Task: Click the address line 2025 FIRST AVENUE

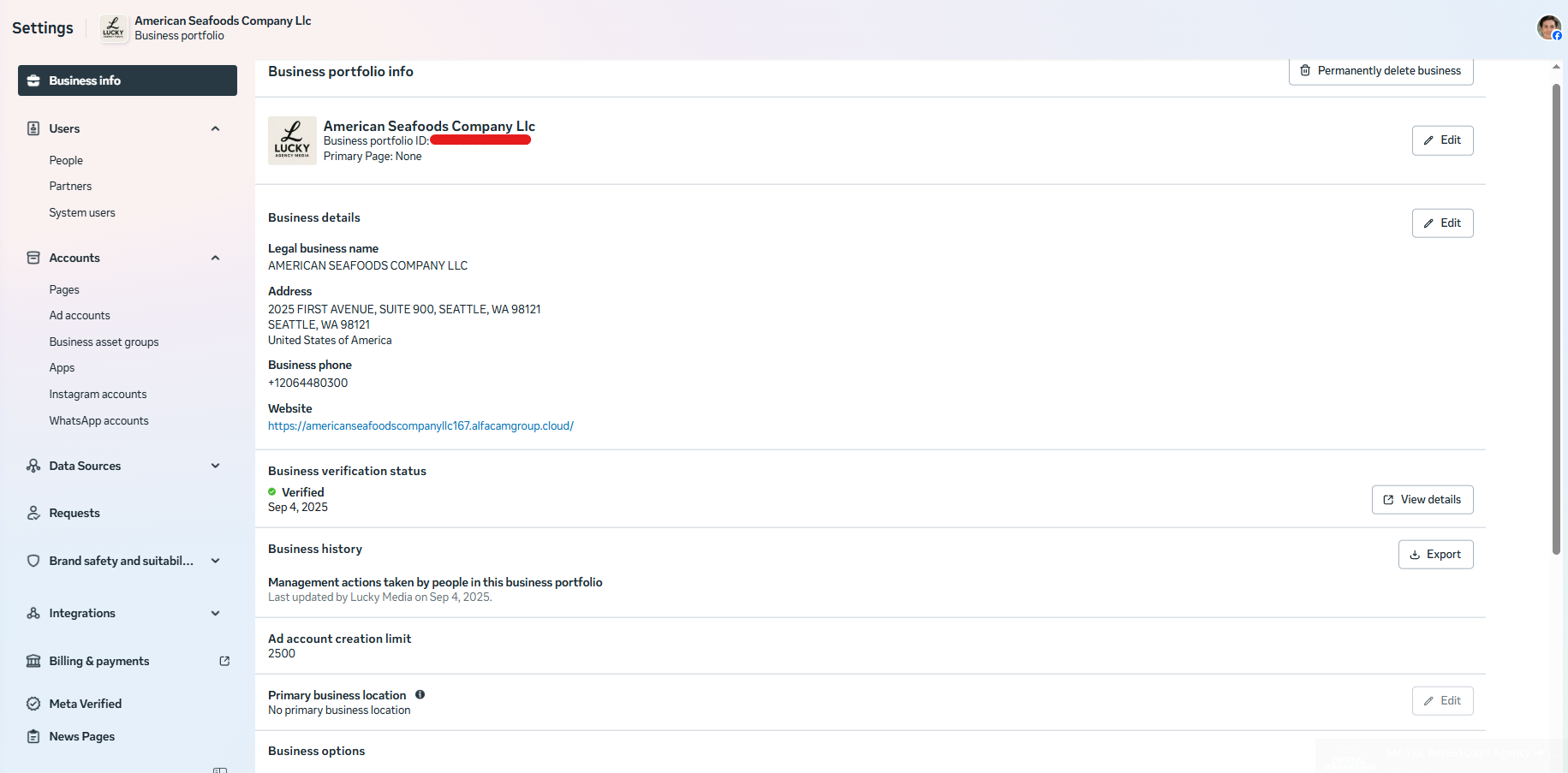Action: tap(404, 309)
